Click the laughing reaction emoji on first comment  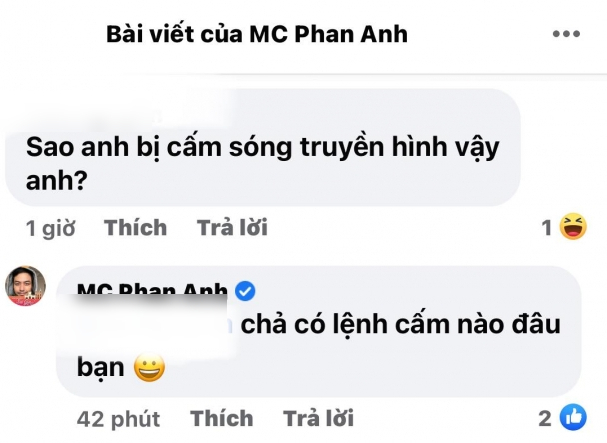click(573, 226)
